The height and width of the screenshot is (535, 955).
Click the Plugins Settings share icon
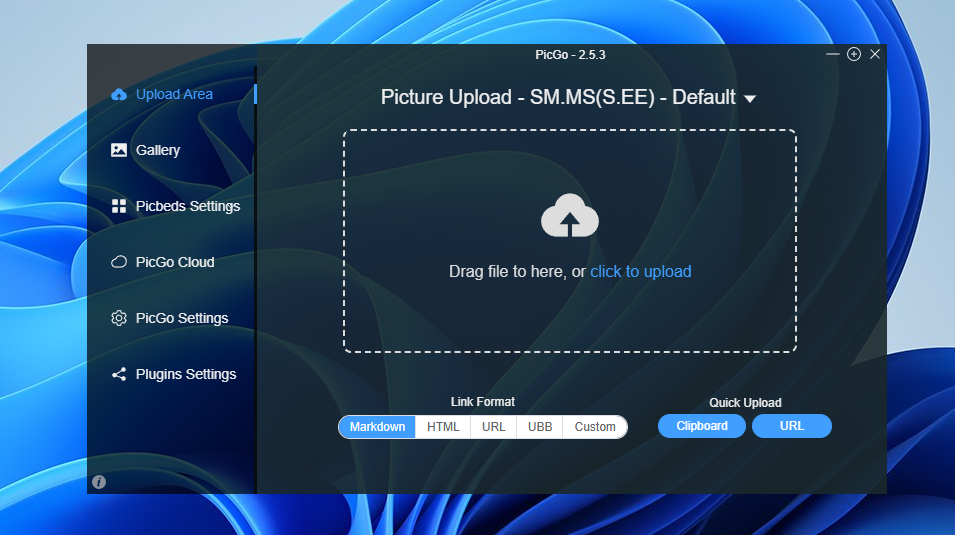point(119,374)
